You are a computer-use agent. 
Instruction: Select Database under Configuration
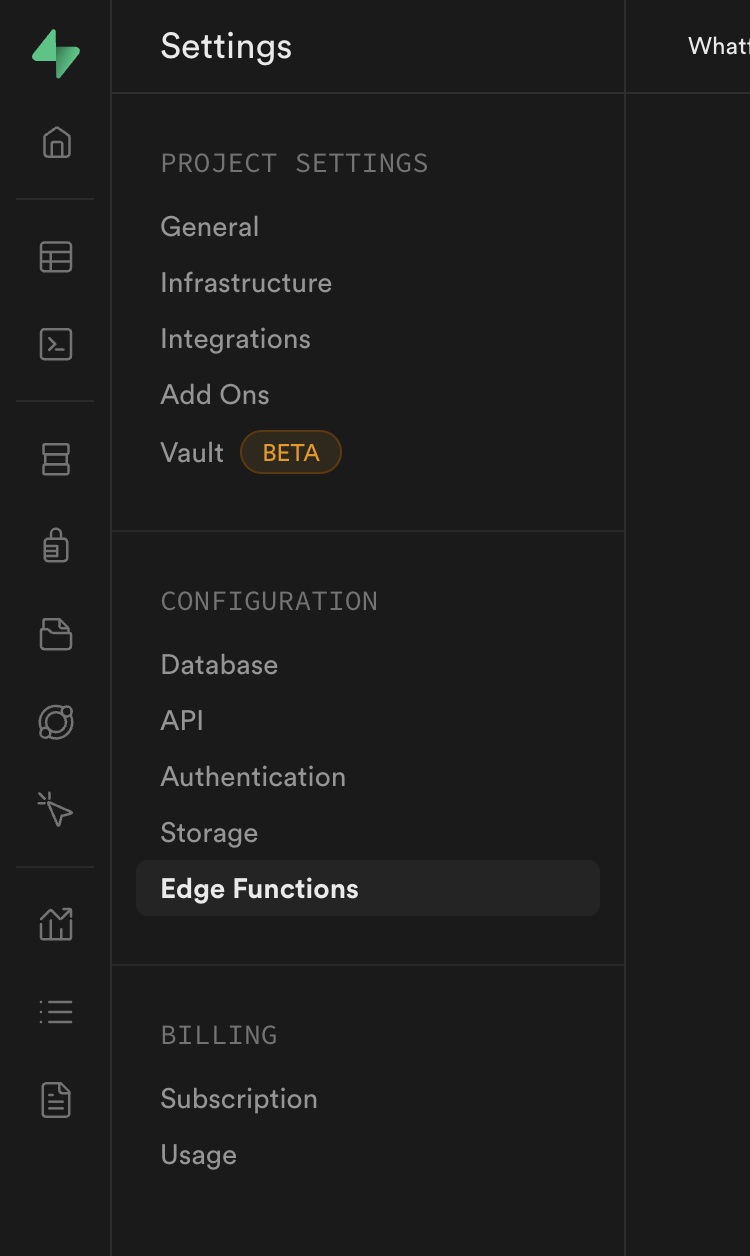[219, 665]
